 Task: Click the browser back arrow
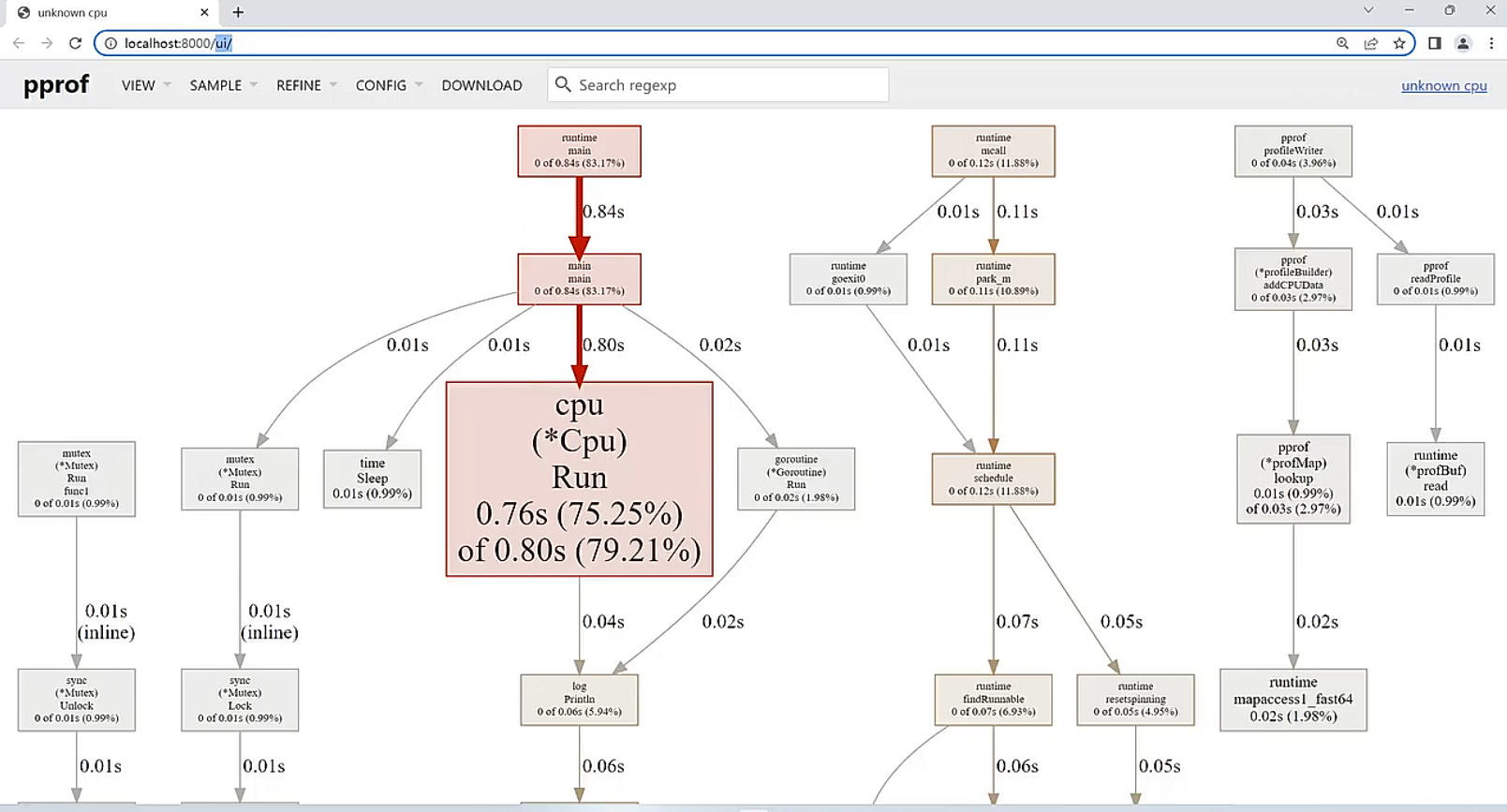coord(19,43)
